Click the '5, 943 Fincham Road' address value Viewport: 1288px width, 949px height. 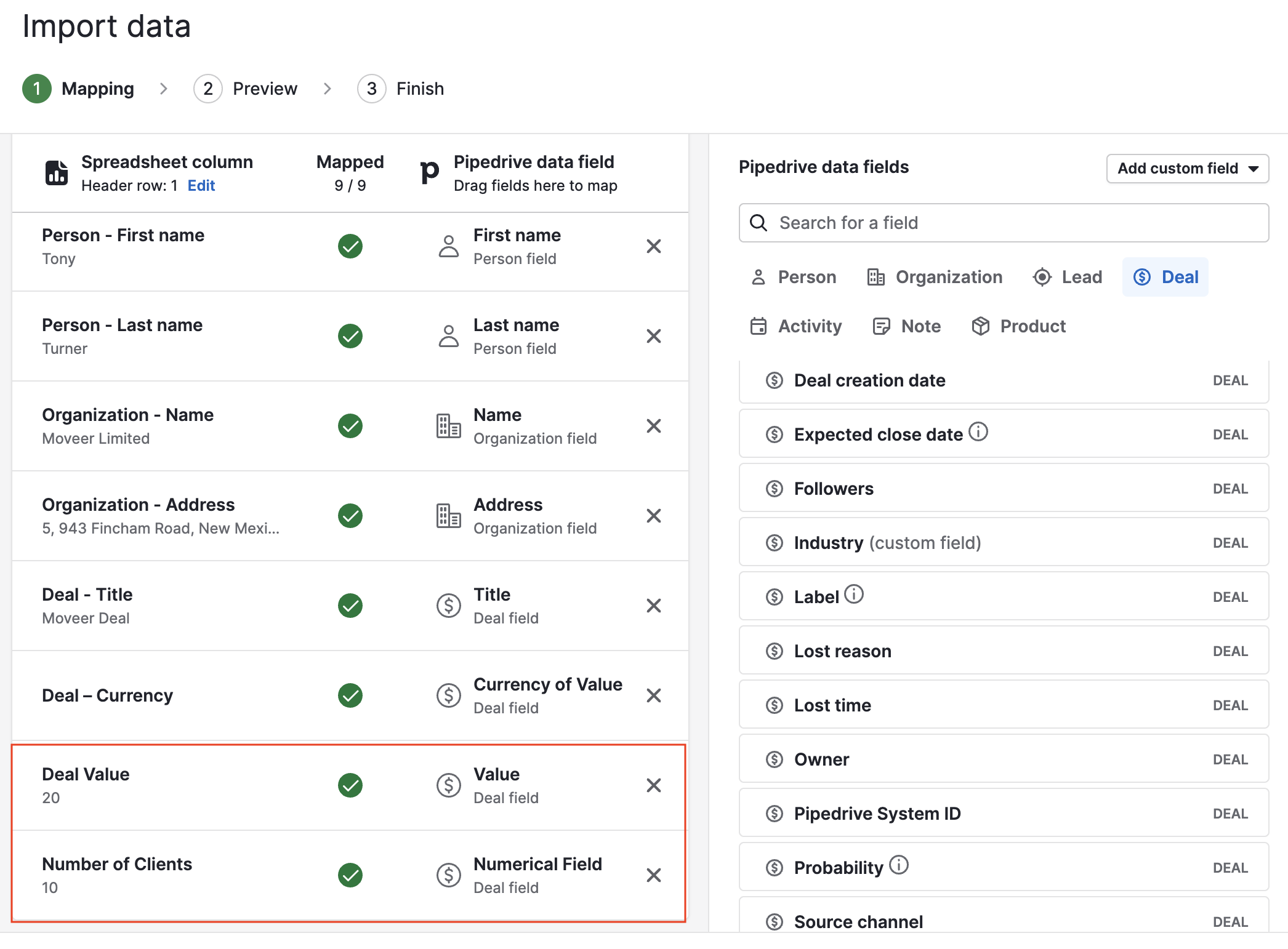tap(161, 528)
